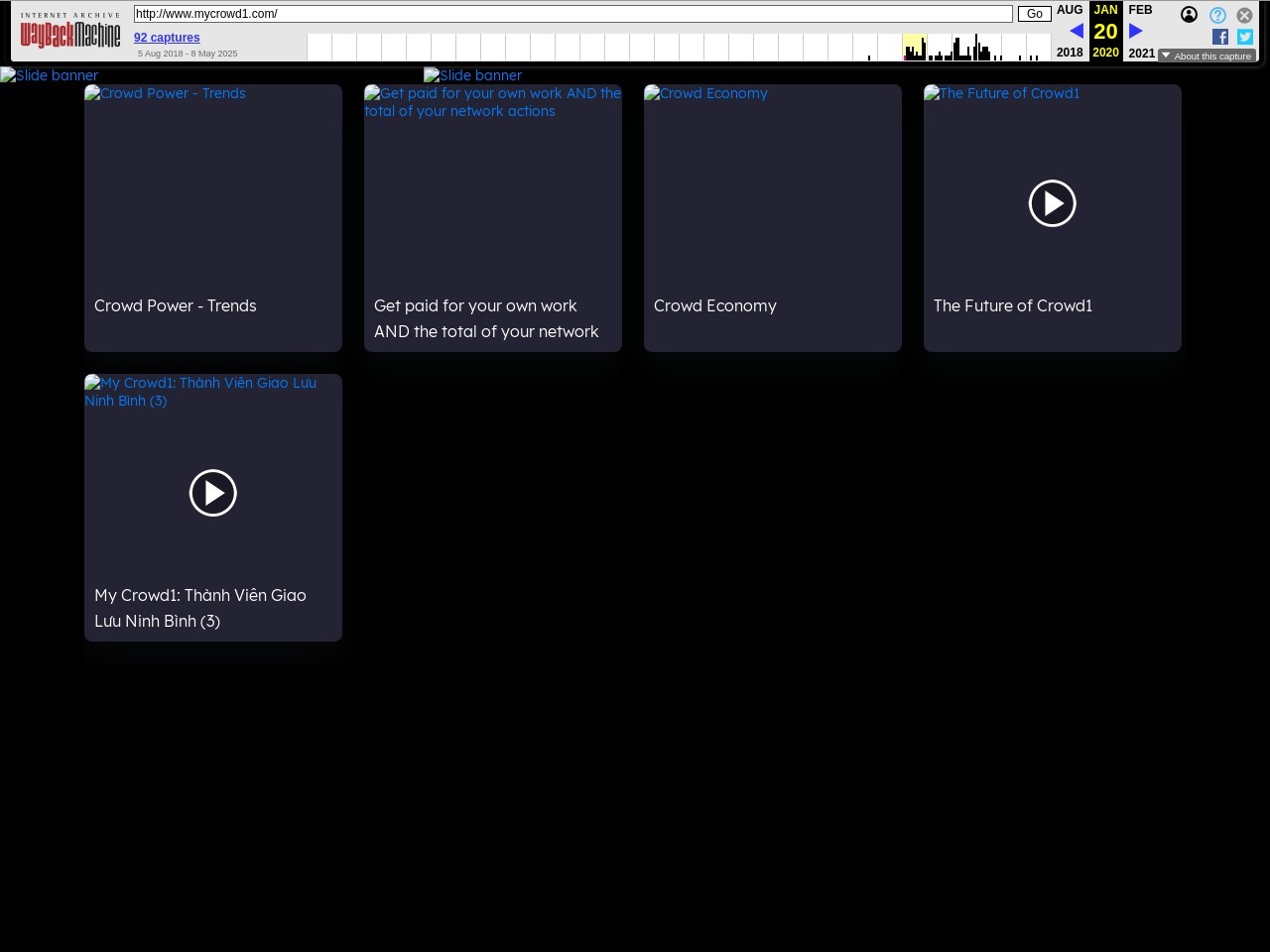Select the JAN 20 2020 current capture date
This screenshot has width=1270, height=952.
(x=1106, y=31)
